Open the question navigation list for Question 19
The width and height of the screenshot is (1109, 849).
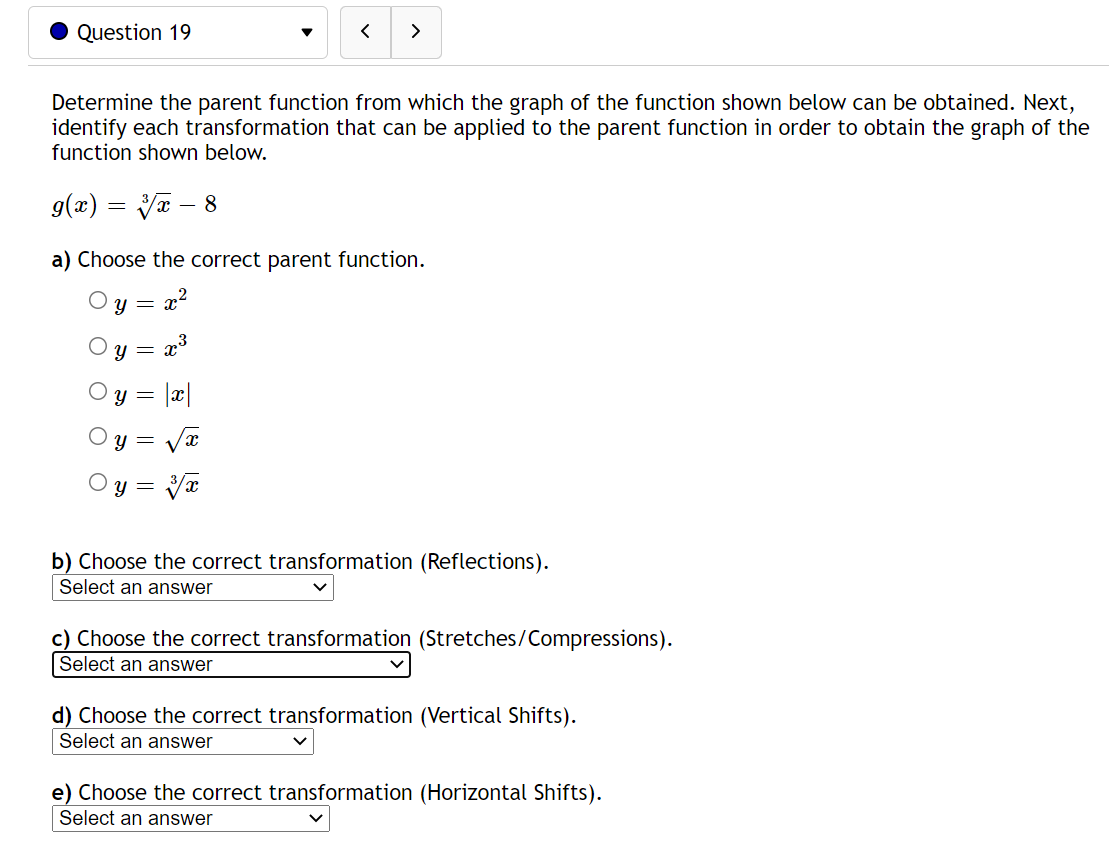coord(306,32)
